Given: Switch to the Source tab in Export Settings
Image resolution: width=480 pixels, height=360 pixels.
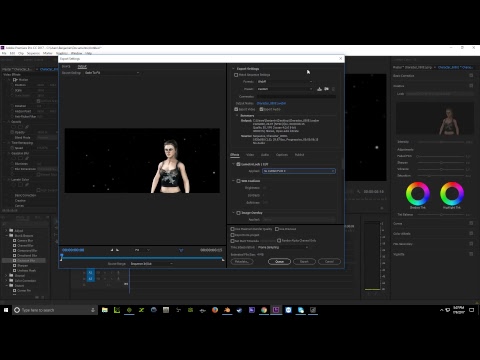Looking at the screenshot, I should [x=66, y=66].
